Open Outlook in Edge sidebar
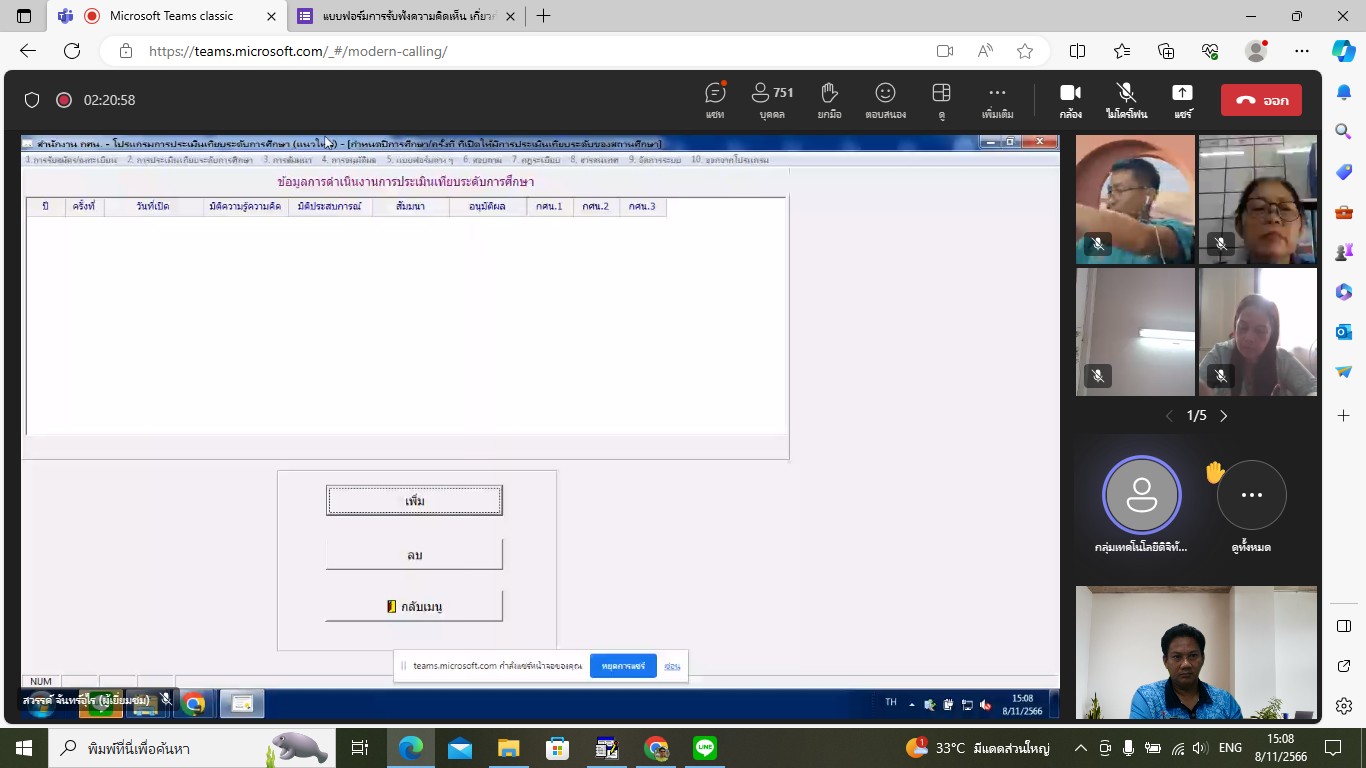The height and width of the screenshot is (768, 1366). pos(1344,331)
